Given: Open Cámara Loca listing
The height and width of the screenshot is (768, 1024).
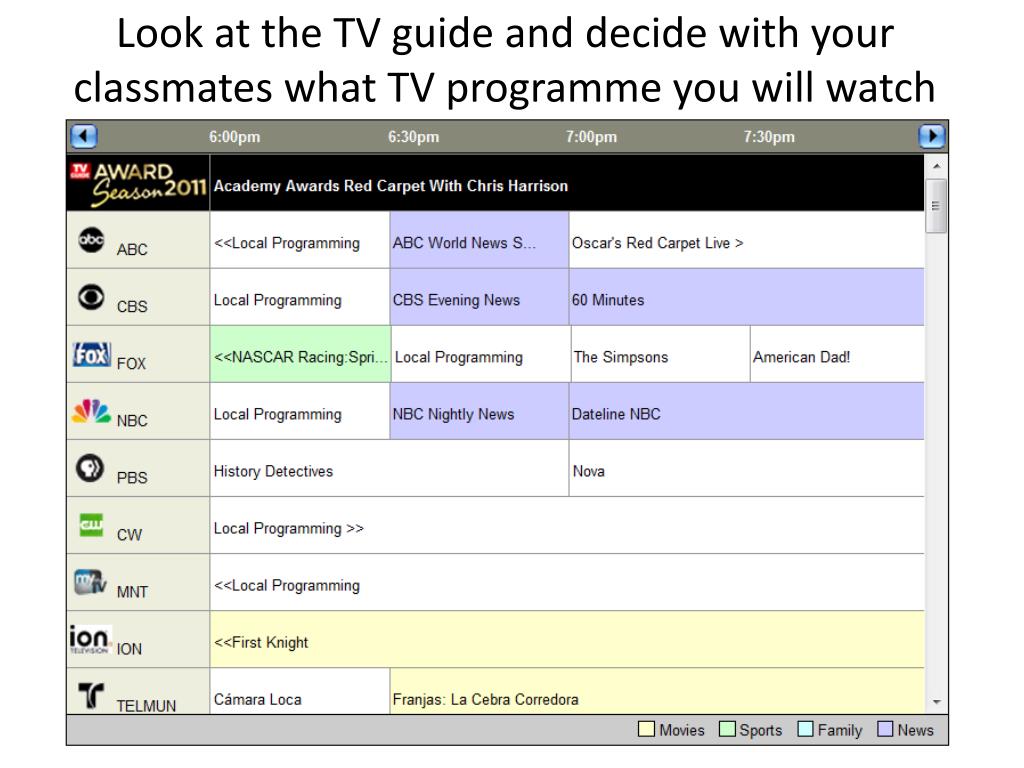Looking at the screenshot, I should (x=300, y=691).
